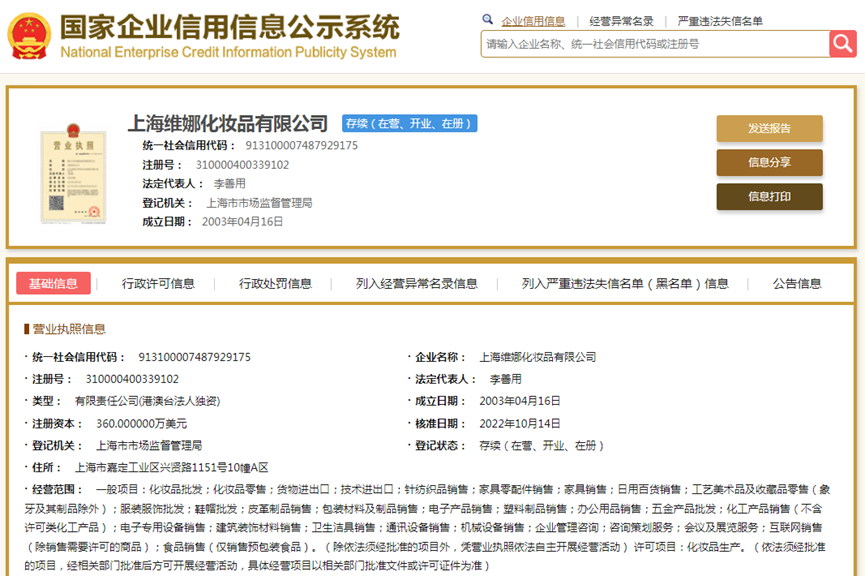
Task: Click the 国家企业信用信息公示系统 site title
Action: [229, 27]
